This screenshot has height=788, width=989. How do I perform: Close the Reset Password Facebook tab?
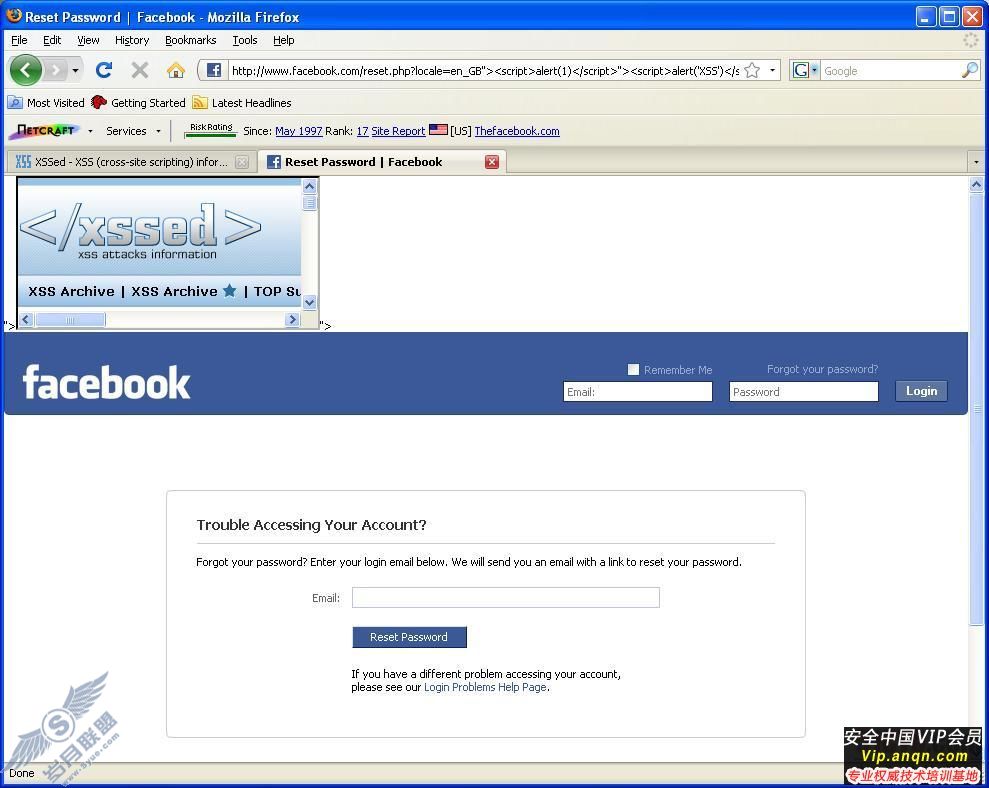coord(492,162)
